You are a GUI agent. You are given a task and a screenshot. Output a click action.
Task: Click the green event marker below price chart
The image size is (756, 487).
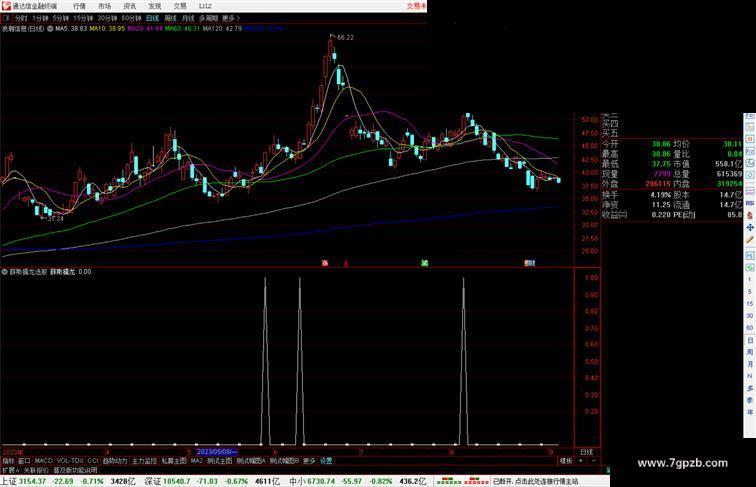[424, 263]
